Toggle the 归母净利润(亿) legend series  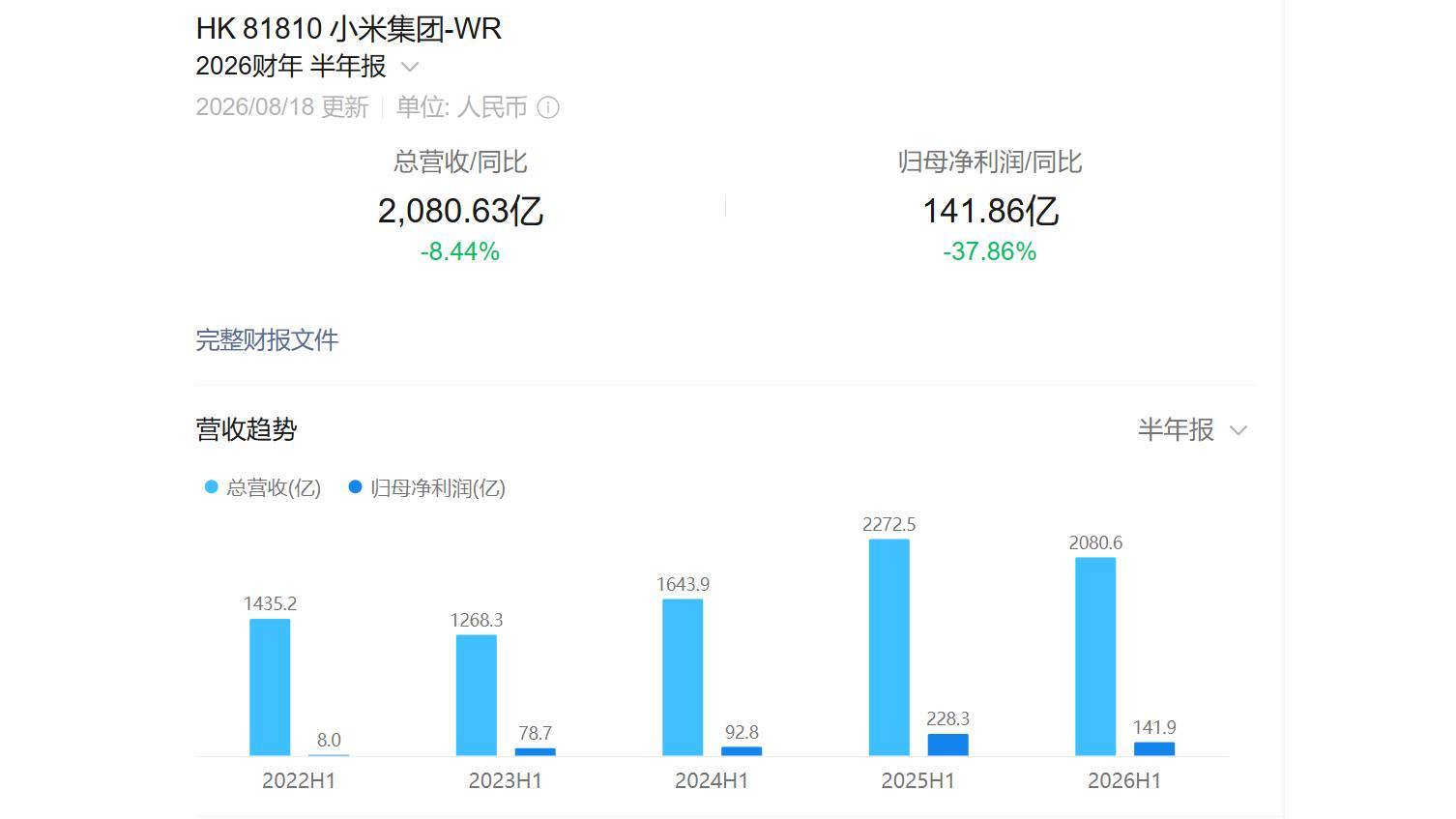pos(426,487)
